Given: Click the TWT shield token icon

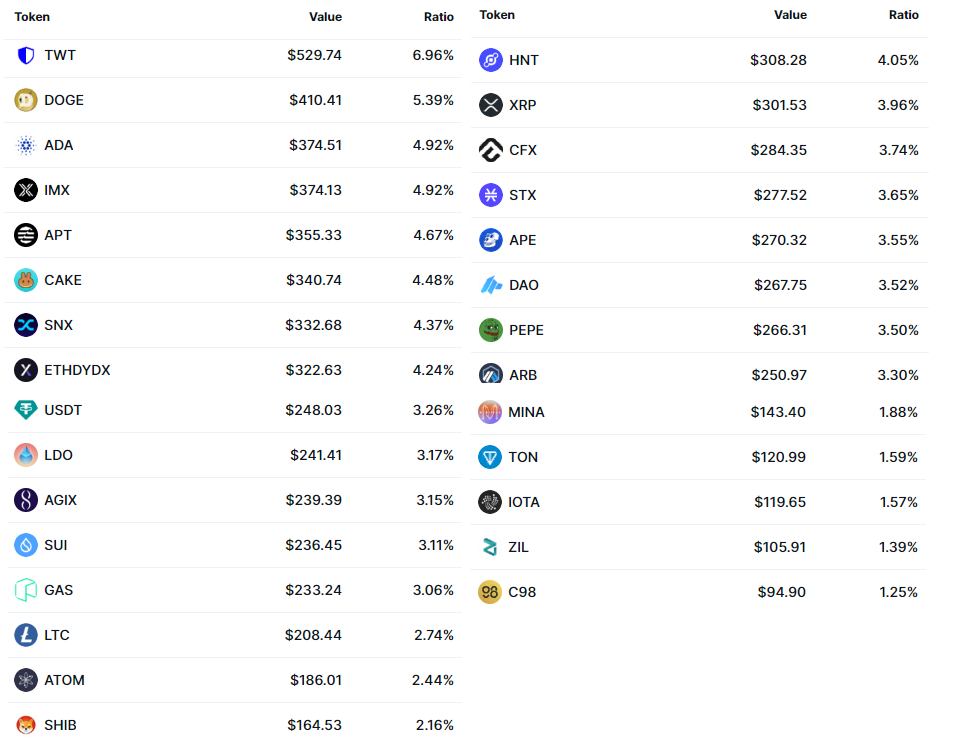Looking at the screenshot, I should (26, 56).
